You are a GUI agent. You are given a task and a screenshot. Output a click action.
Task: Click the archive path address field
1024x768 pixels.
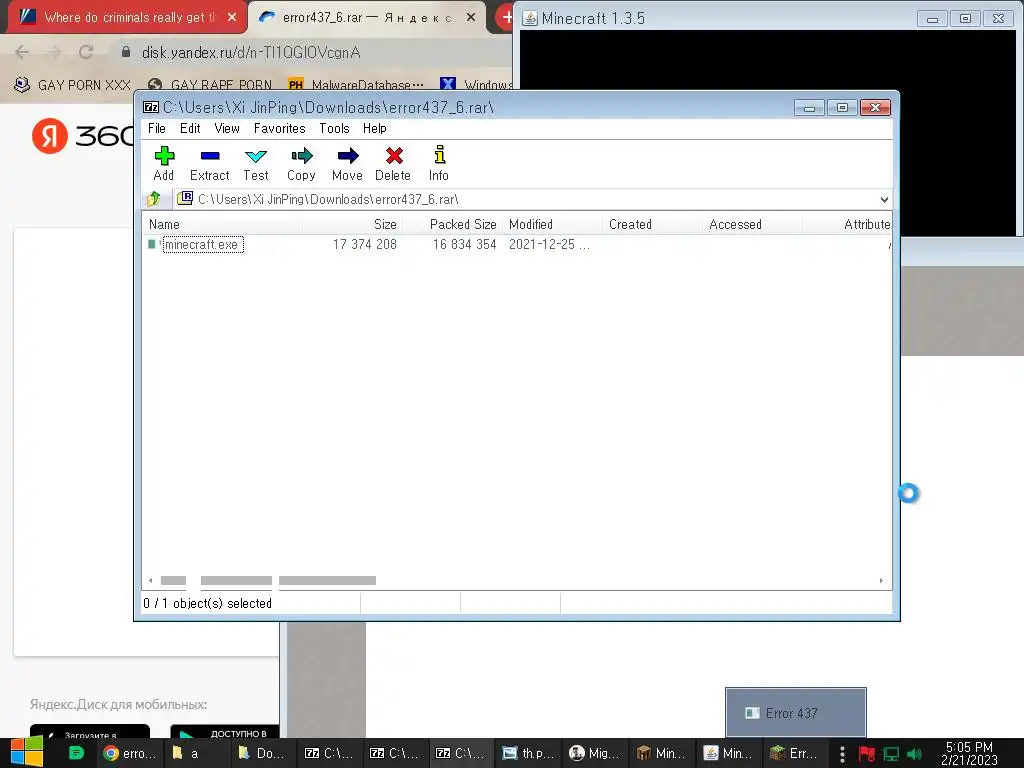click(526, 199)
